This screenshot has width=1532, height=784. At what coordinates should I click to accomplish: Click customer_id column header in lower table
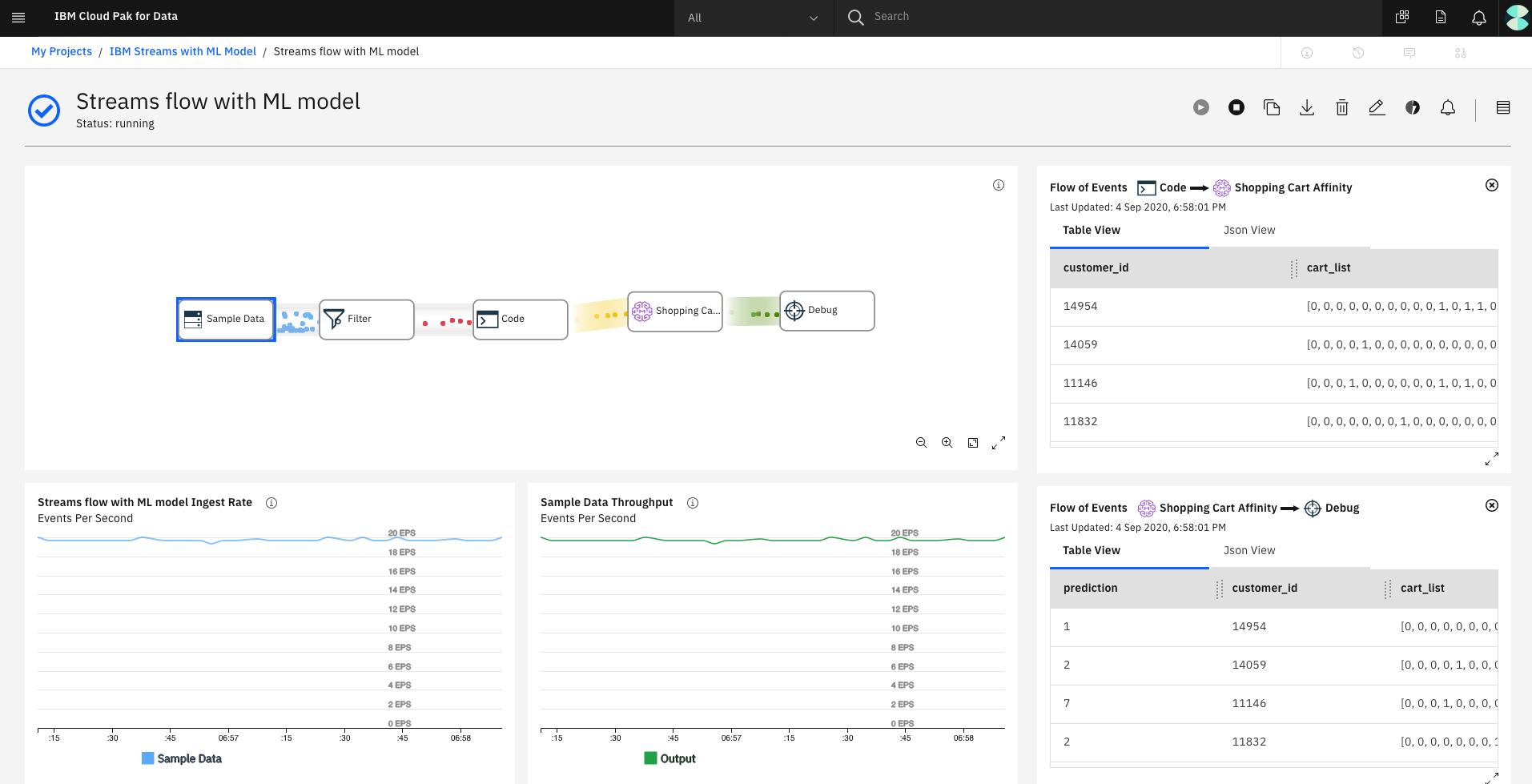pyautogui.click(x=1265, y=588)
